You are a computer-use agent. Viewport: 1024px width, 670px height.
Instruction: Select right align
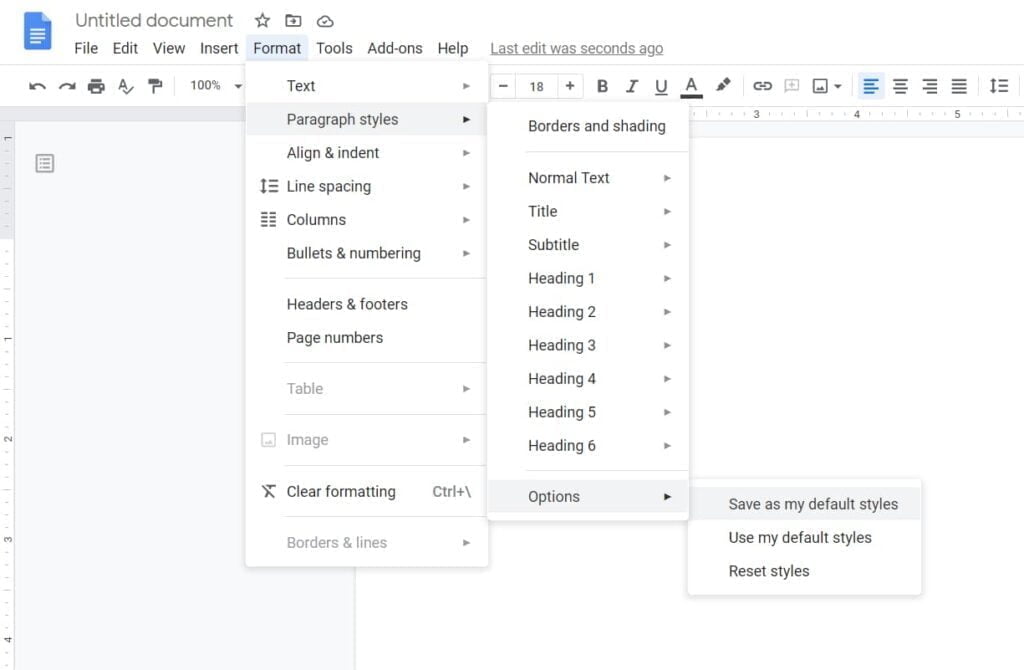click(929, 86)
